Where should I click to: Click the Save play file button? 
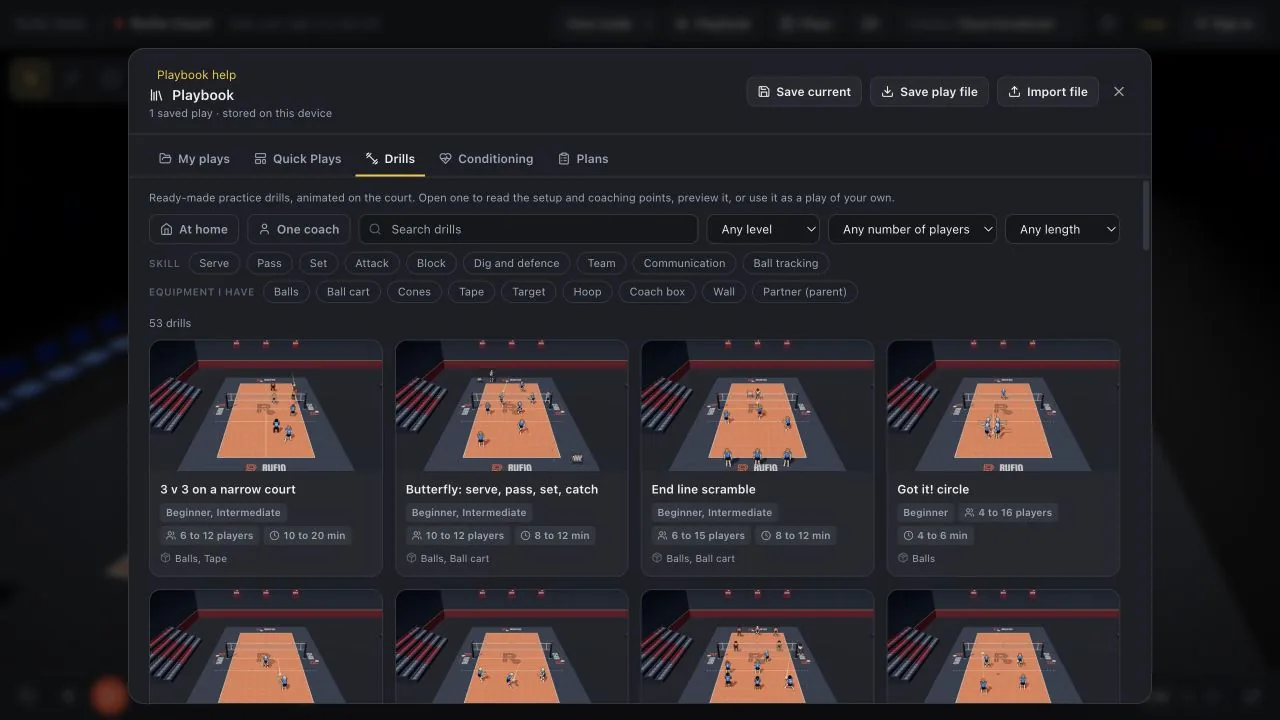point(929,92)
